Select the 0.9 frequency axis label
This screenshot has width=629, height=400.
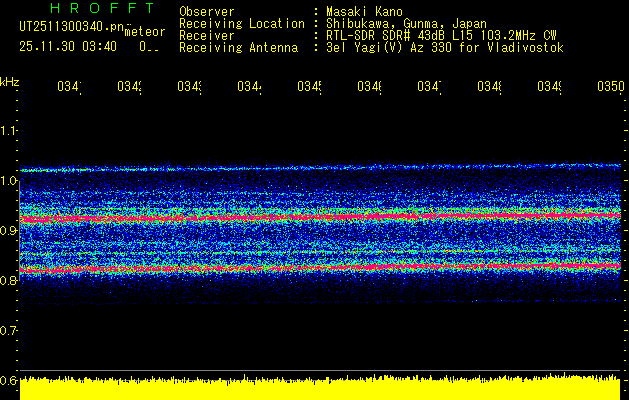[x=9, y=231]
